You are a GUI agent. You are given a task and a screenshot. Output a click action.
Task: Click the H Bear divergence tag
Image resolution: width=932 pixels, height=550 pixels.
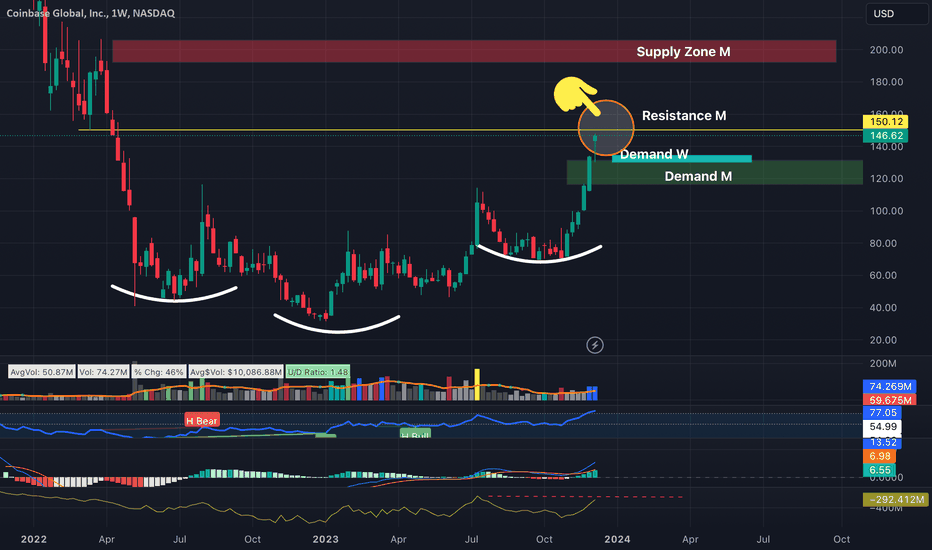point(202,420)
